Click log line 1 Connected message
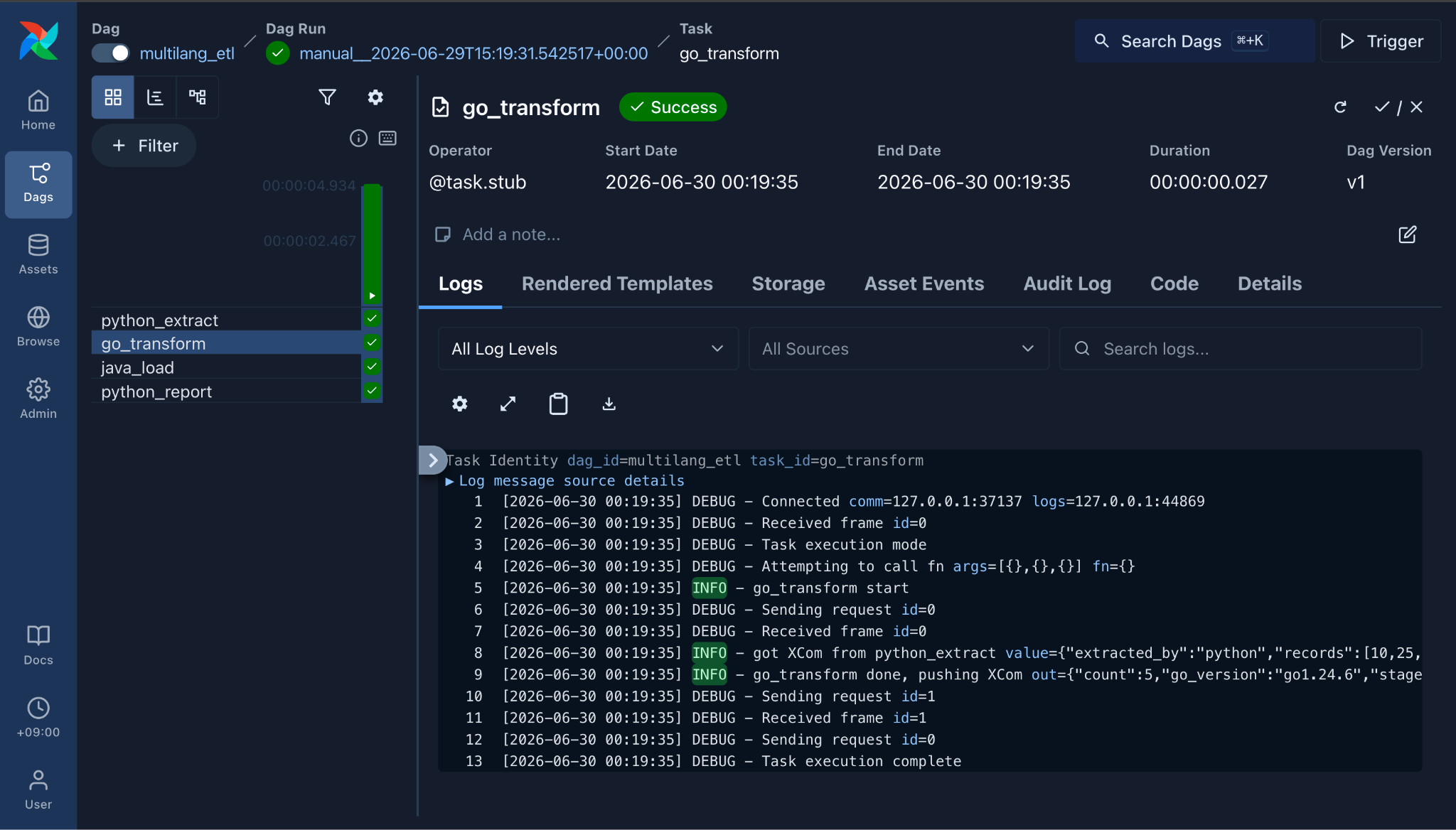This screenshot has width=1456, height=830. (930, 502)
